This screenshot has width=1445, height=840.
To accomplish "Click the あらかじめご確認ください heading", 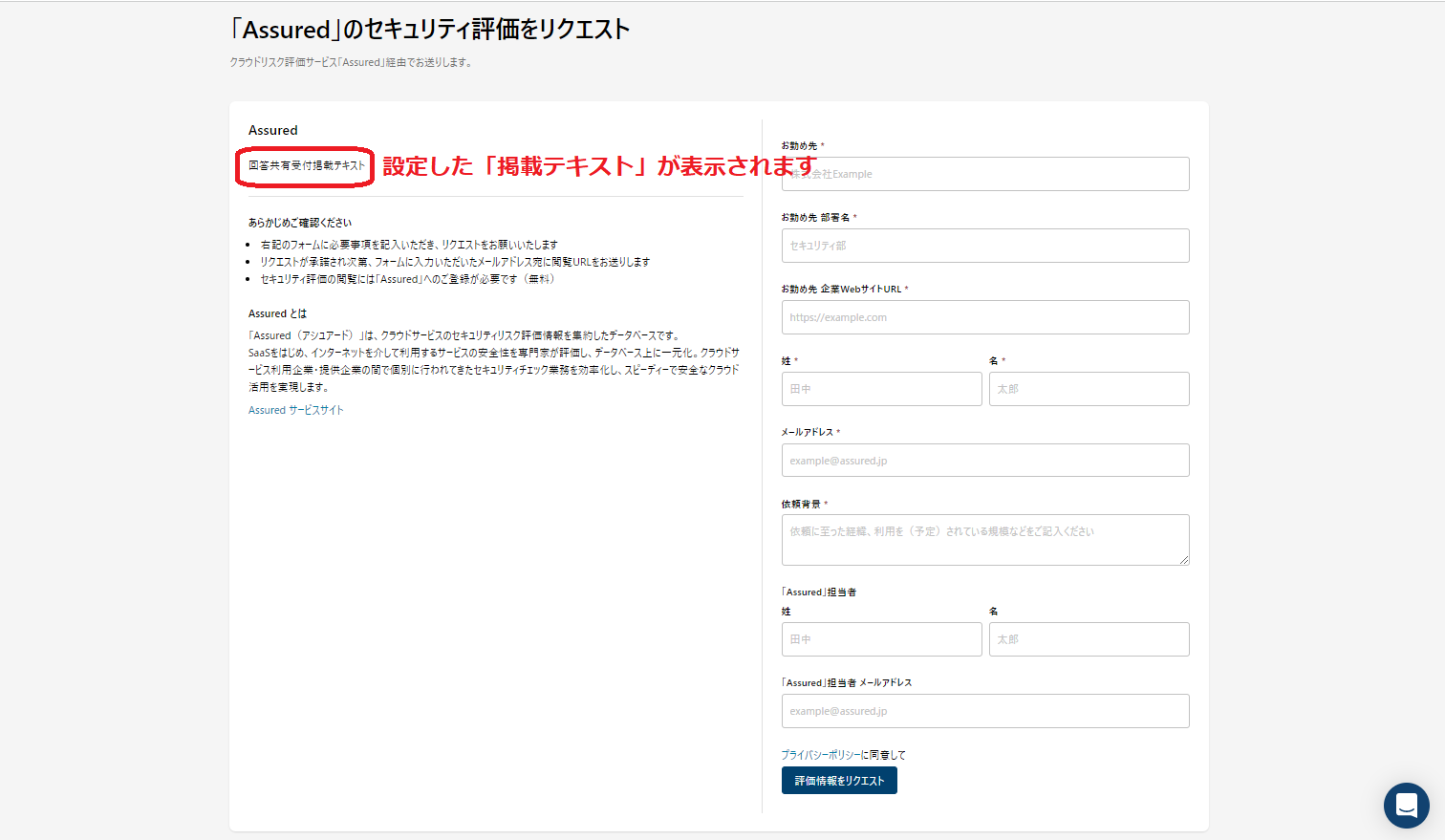I will 300,223.
